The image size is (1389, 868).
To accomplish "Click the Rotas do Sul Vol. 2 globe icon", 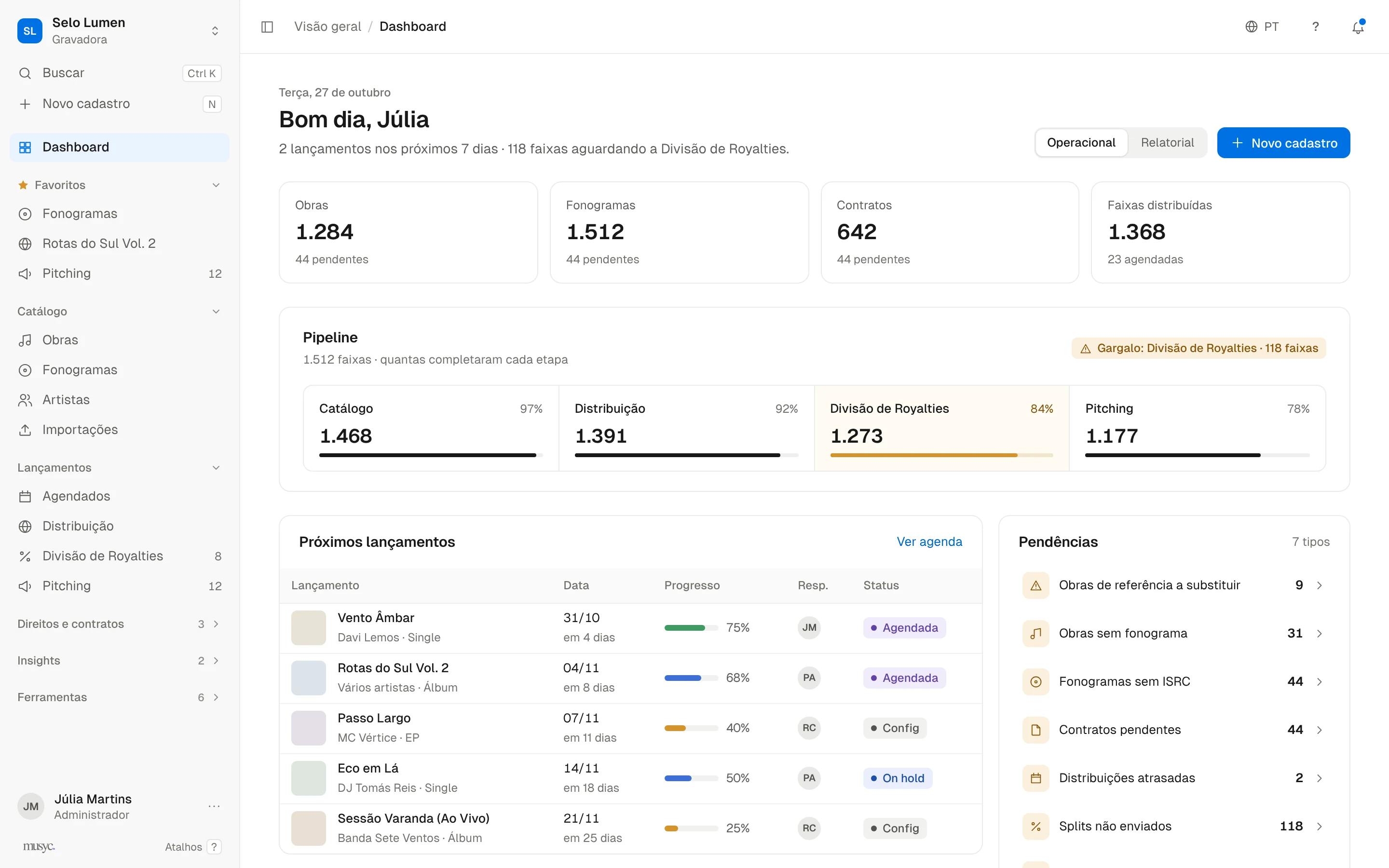I will pos(25,244).
